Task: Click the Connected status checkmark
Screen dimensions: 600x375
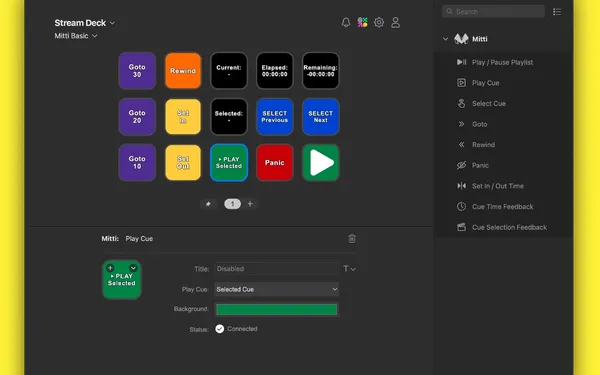Action: click(220, 329)
